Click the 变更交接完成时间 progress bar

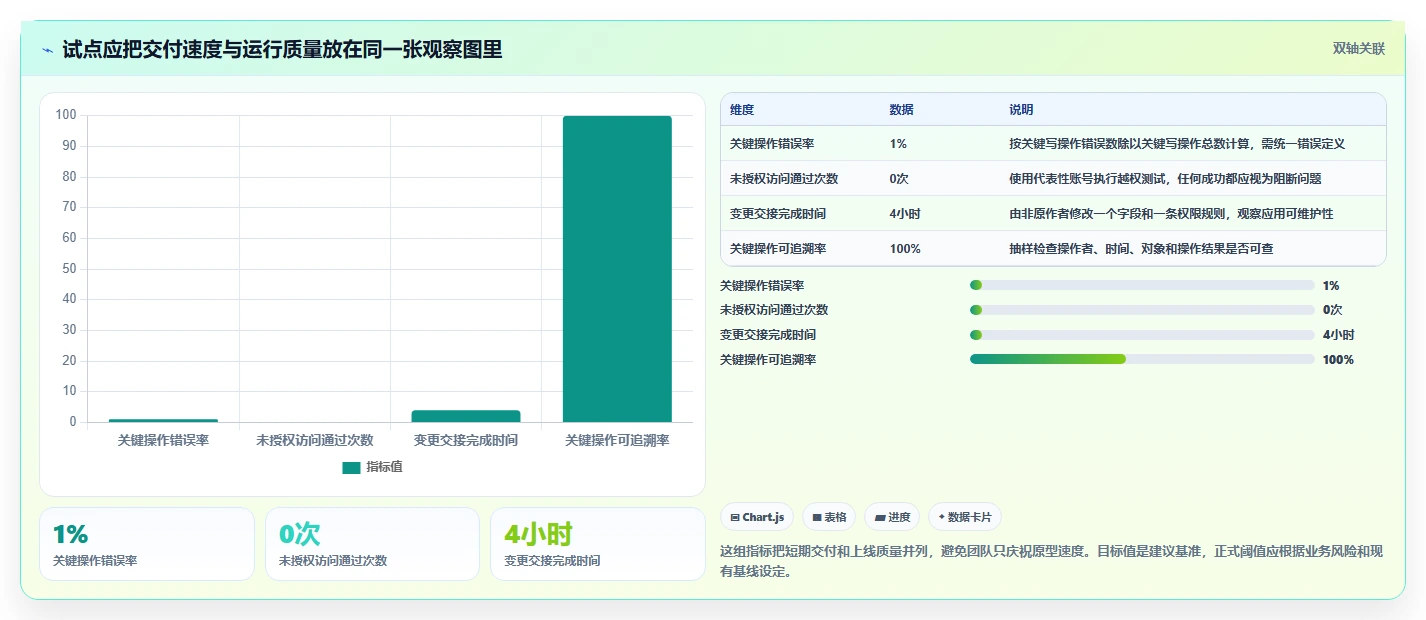tap(1142, 335)
